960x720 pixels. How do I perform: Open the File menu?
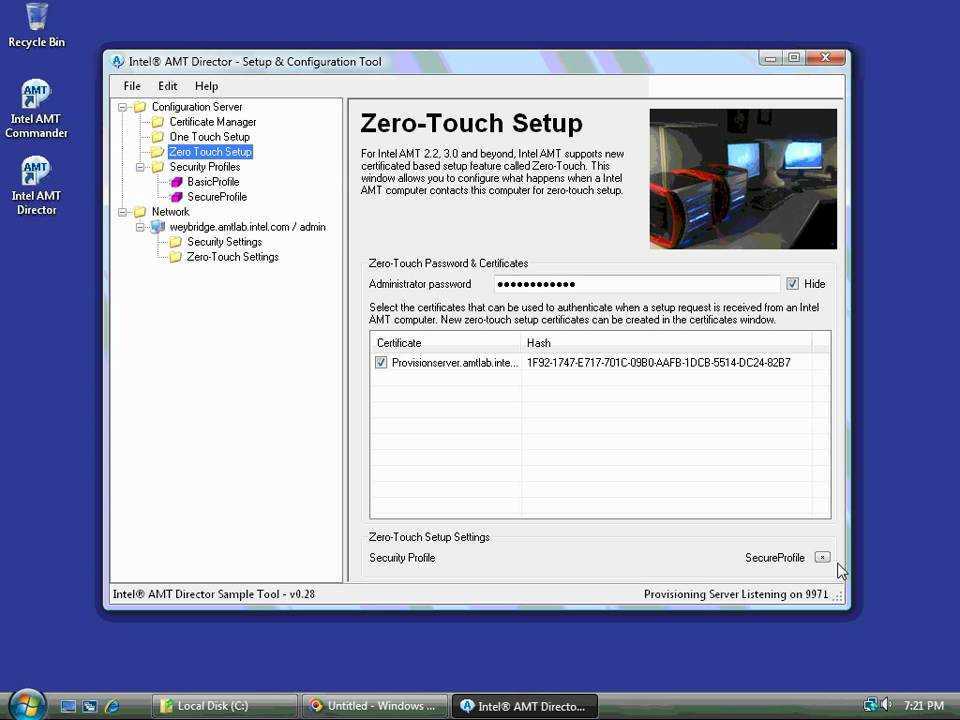coord(132,86)
